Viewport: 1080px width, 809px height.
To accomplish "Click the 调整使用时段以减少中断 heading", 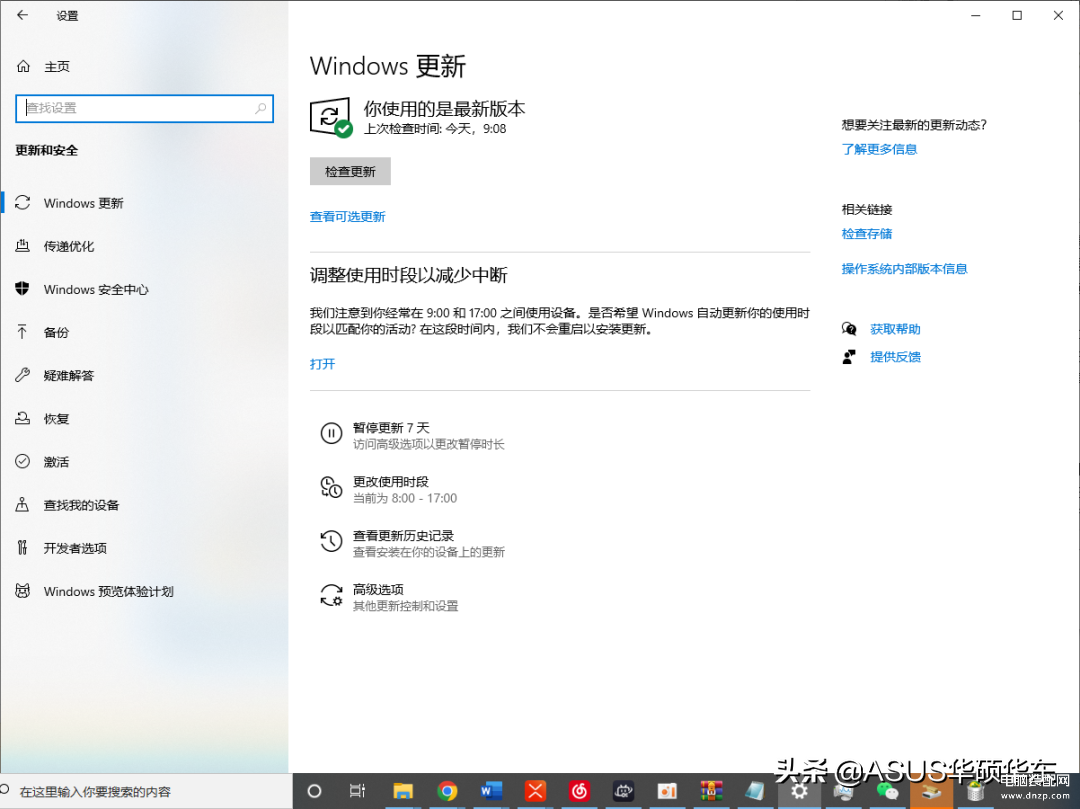I will pyautogui.click(x=408, y=275).
